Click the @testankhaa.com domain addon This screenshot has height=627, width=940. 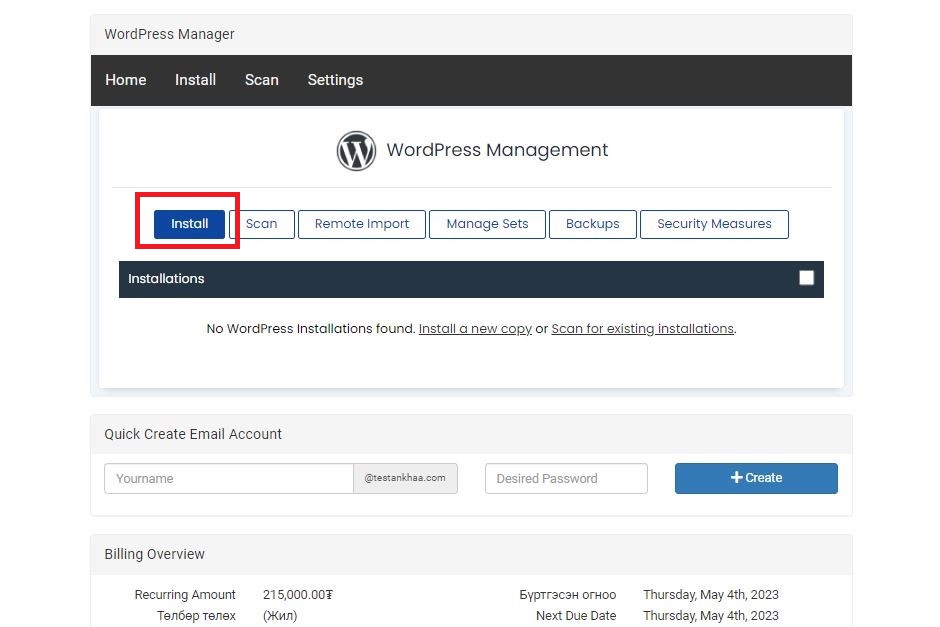[x=405, y=478]
